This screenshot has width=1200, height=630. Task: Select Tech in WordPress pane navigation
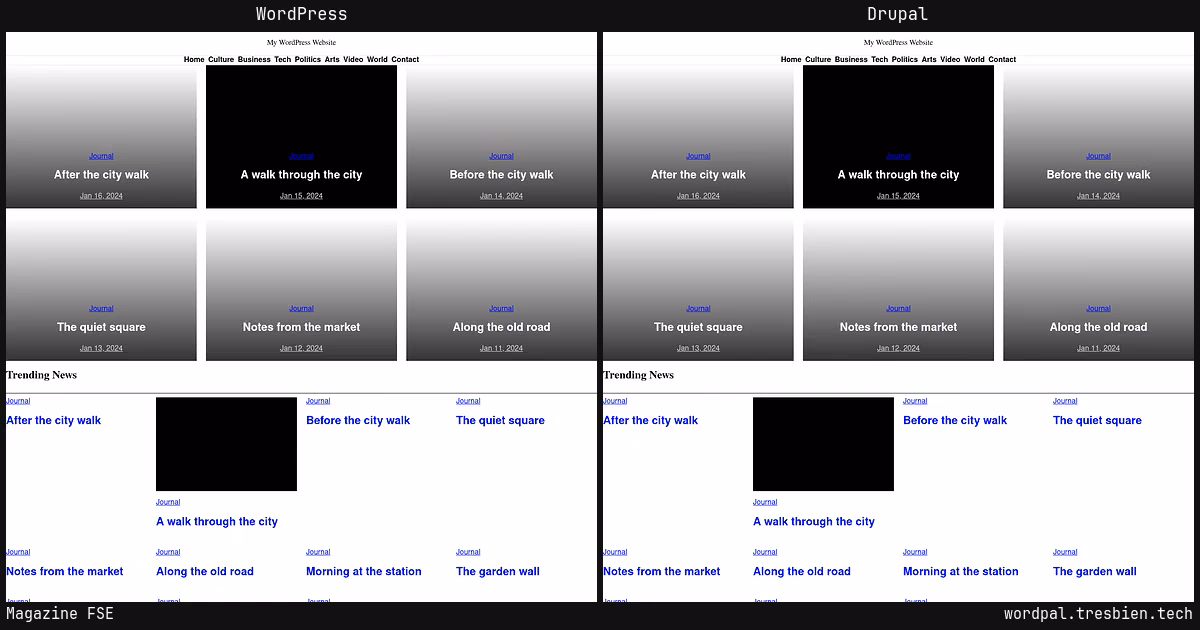(x=283, y=60)
